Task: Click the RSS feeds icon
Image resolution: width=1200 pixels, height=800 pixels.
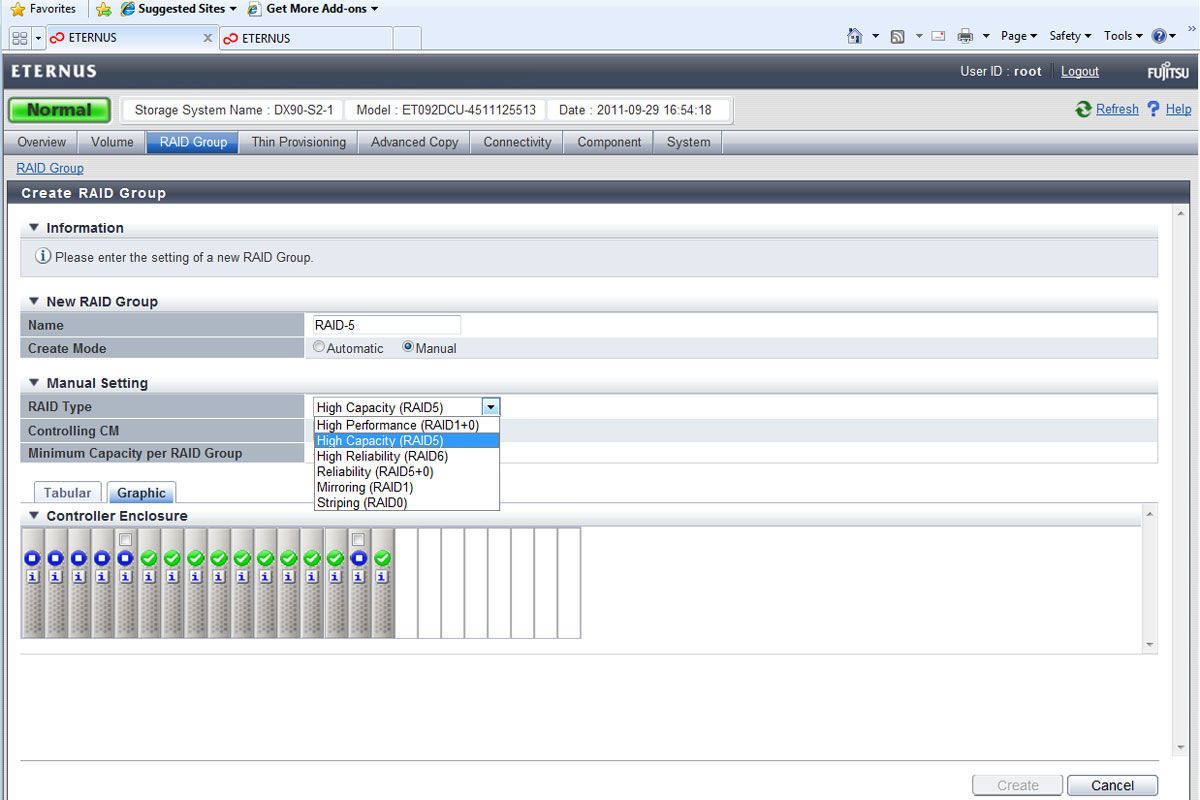Action: [x=897, y=36]
